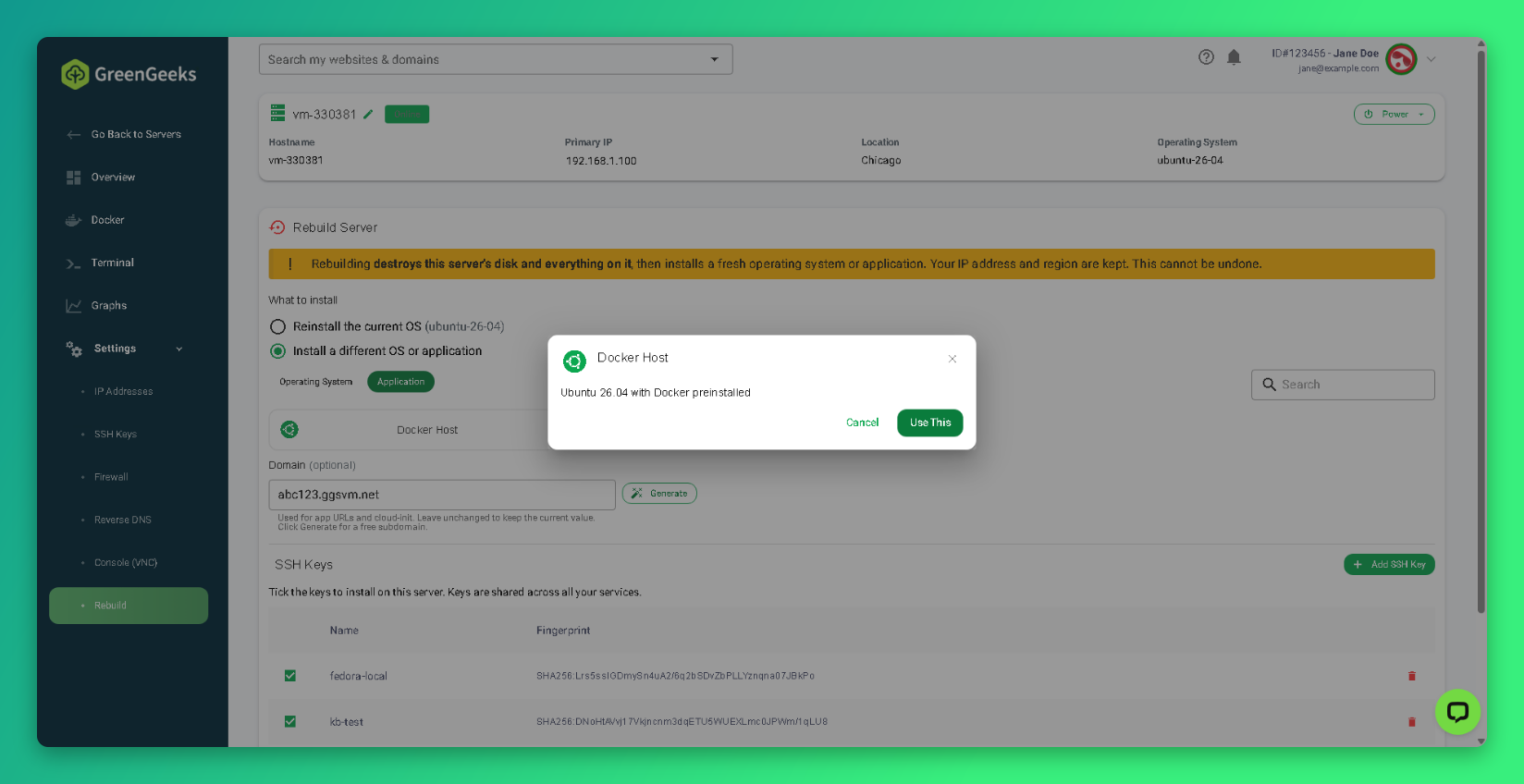Open the live chat bubble
This screenshot has height=784, width=1524.
[x=1458, y=712]
